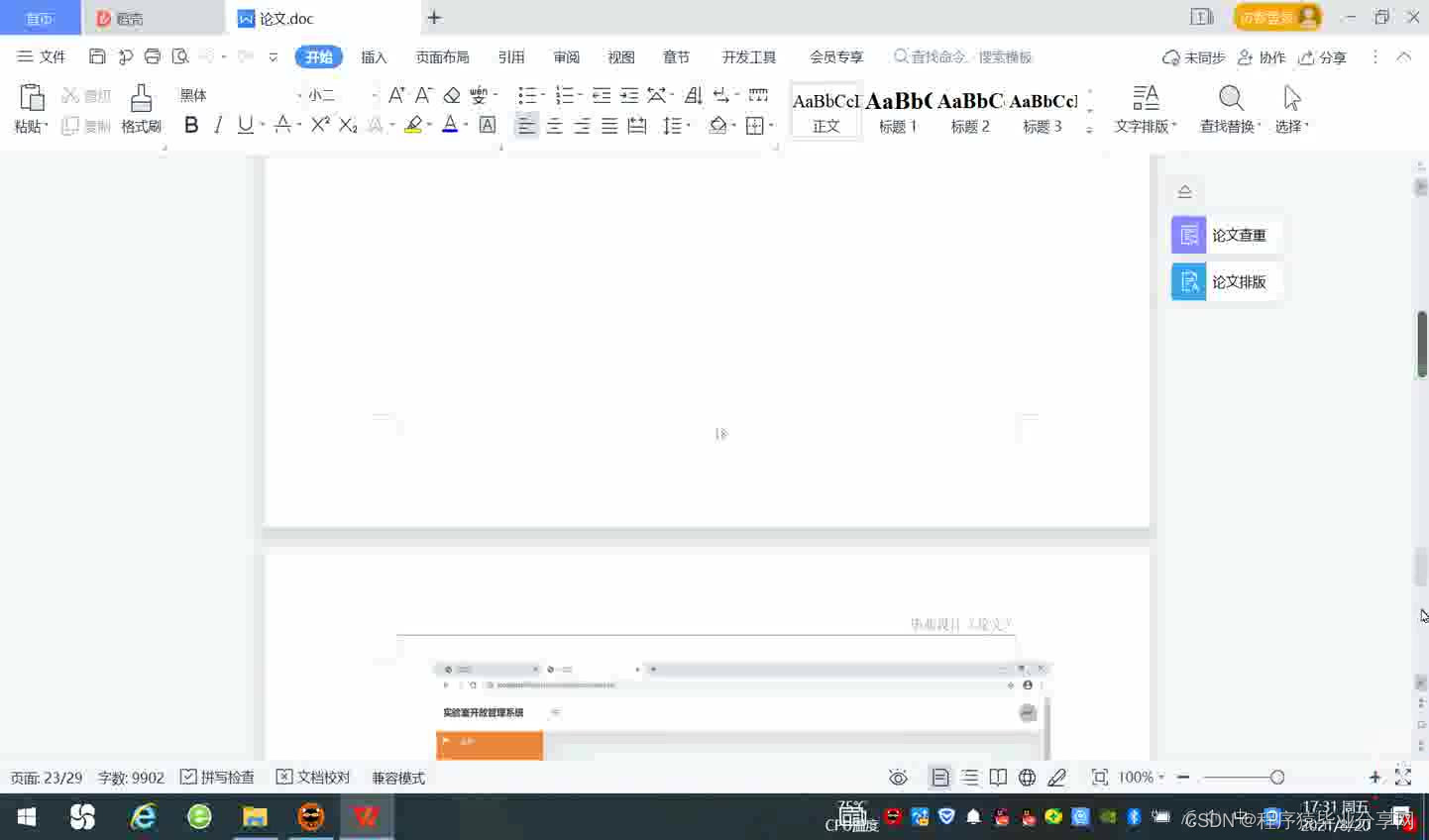Toggle 拼写检查 in status bar

tap(217, 778)
